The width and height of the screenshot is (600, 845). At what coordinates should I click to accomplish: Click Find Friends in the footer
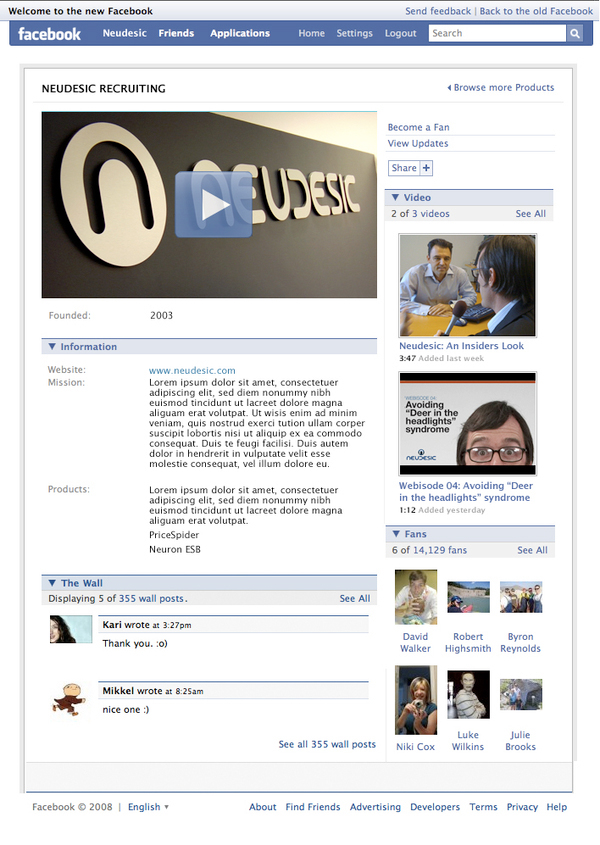[x=313, y=807]
